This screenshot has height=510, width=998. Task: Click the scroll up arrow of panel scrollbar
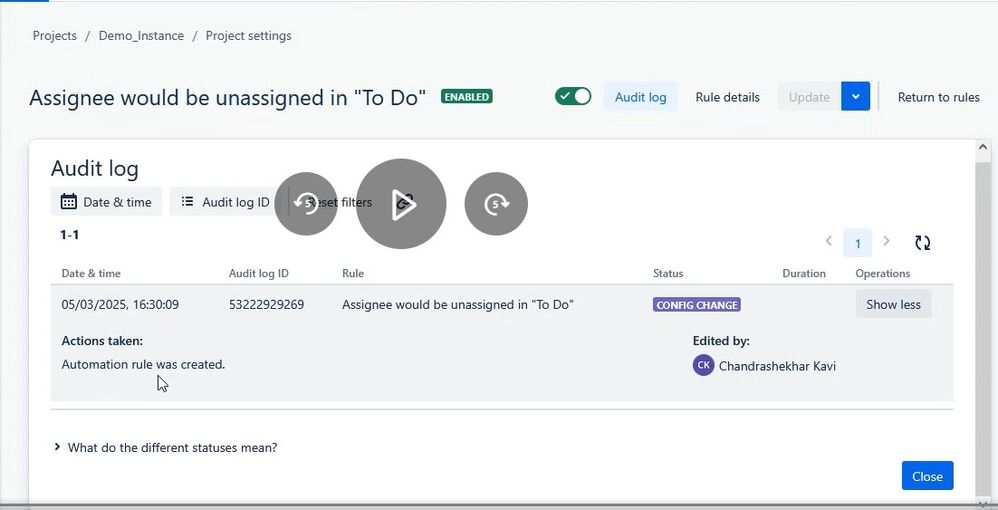983,147
